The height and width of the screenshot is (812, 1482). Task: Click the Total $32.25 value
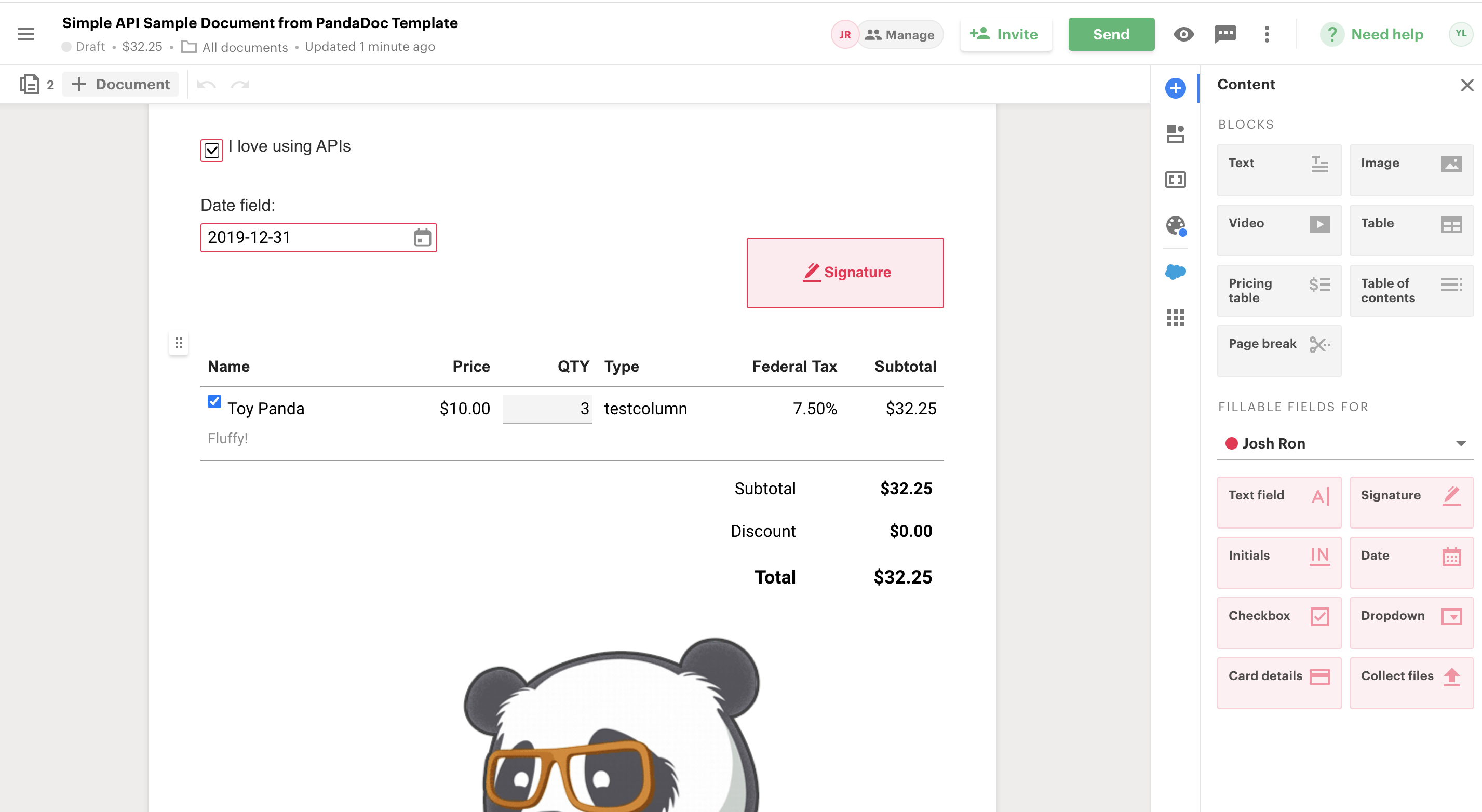pos(902,577)
